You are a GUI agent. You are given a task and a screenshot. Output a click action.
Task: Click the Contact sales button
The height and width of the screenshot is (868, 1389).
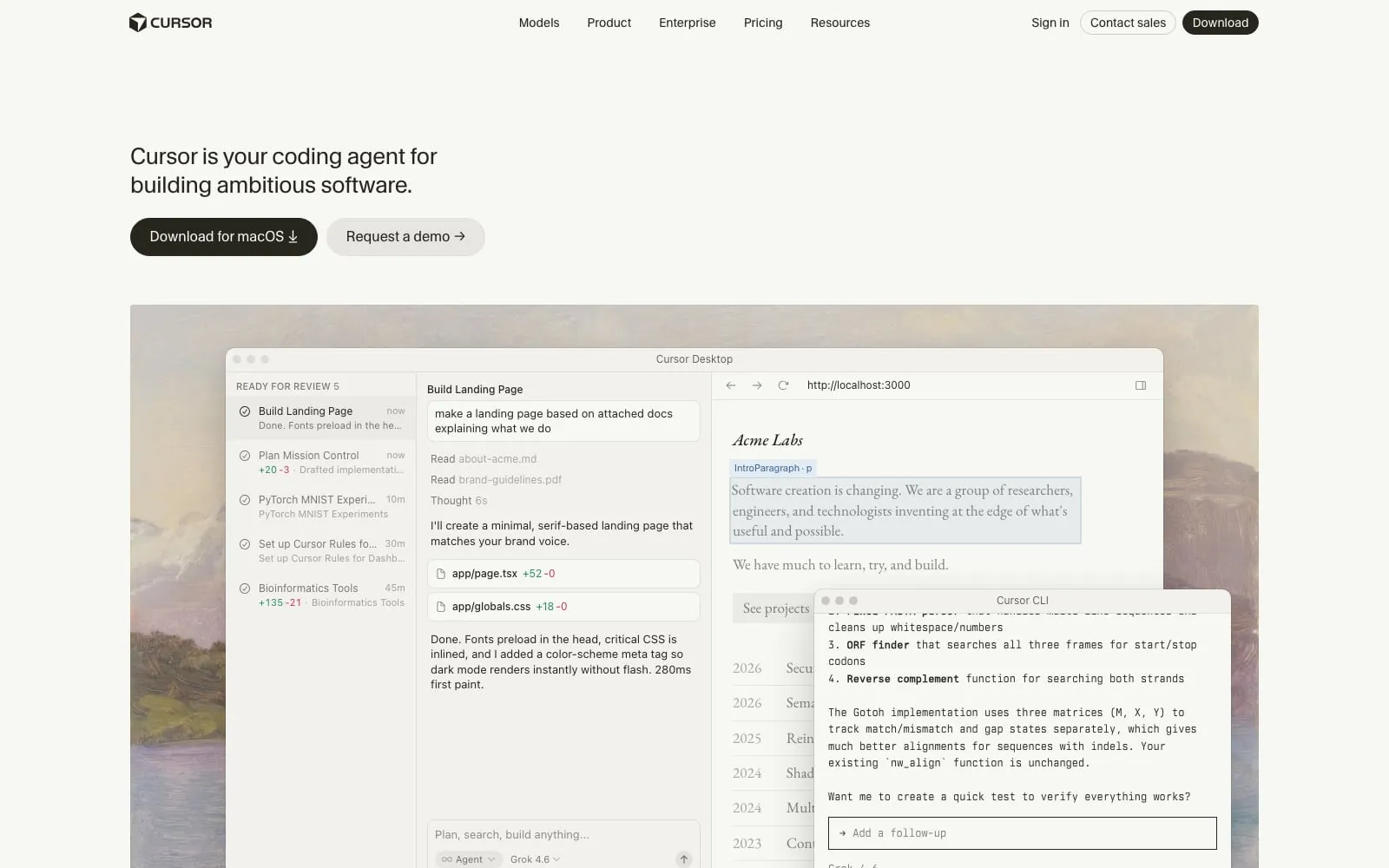tap(1128, 23)
